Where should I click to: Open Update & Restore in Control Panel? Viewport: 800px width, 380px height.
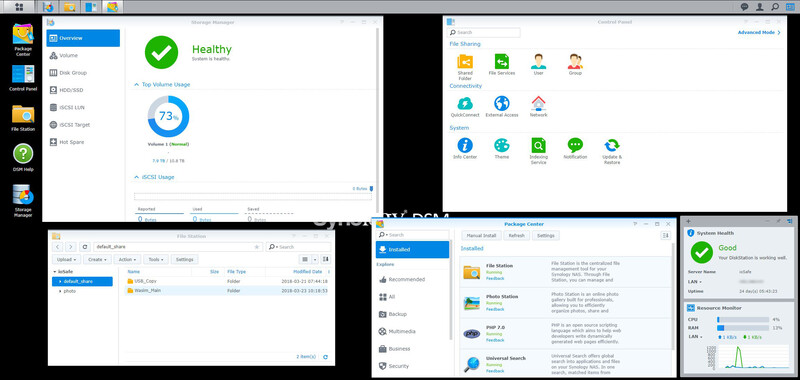[x=612, y=151]
